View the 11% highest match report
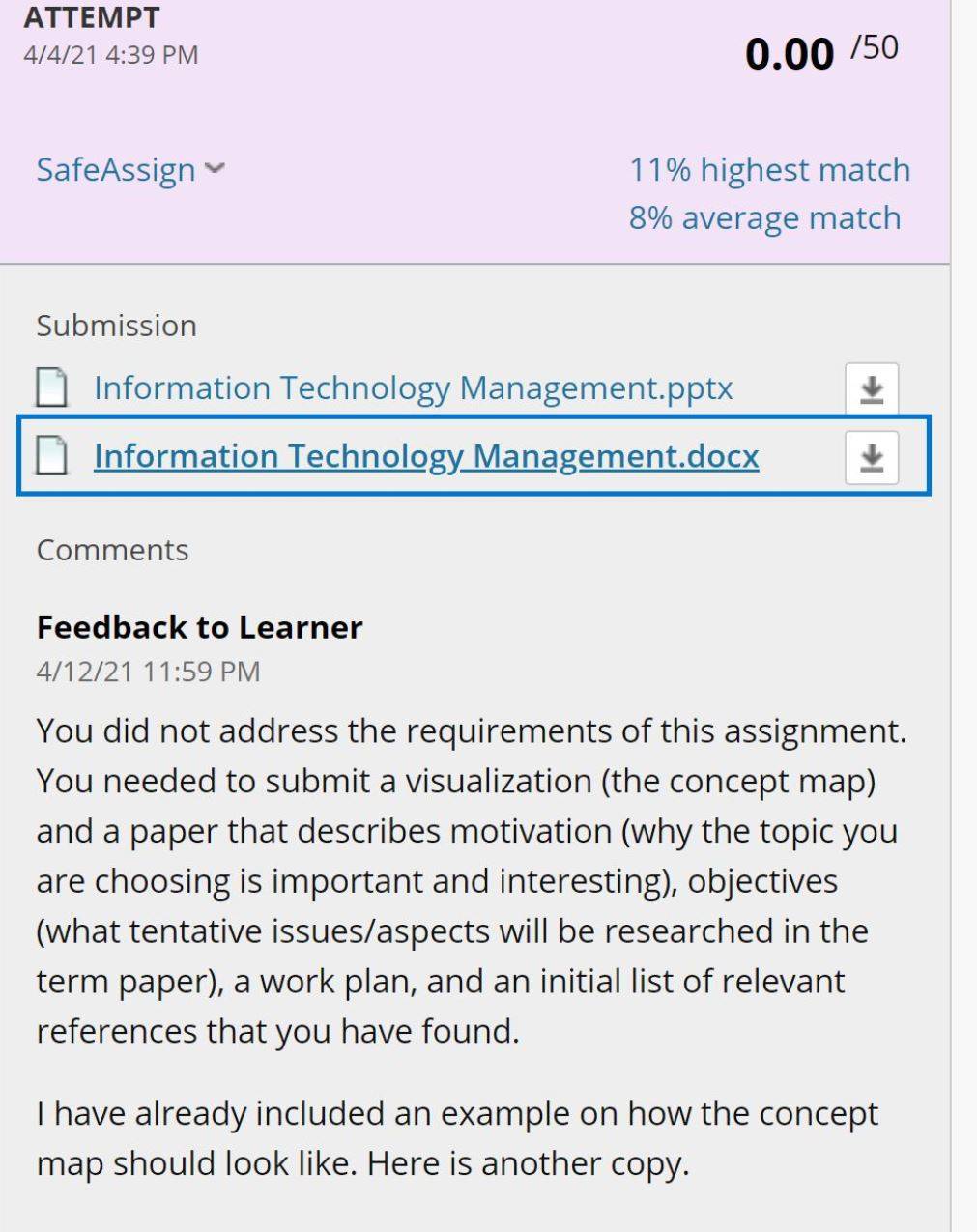Image resolution: width=977 pixels, height=1232 pixels. pos(769,169)
